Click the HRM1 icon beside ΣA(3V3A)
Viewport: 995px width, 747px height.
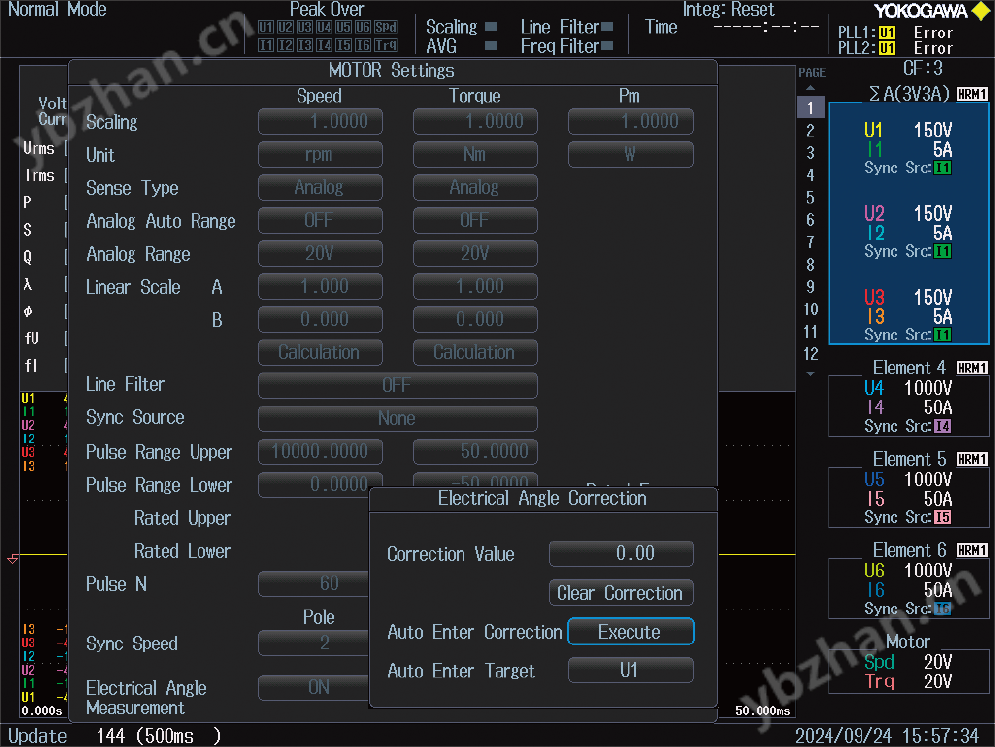(971, 93)
